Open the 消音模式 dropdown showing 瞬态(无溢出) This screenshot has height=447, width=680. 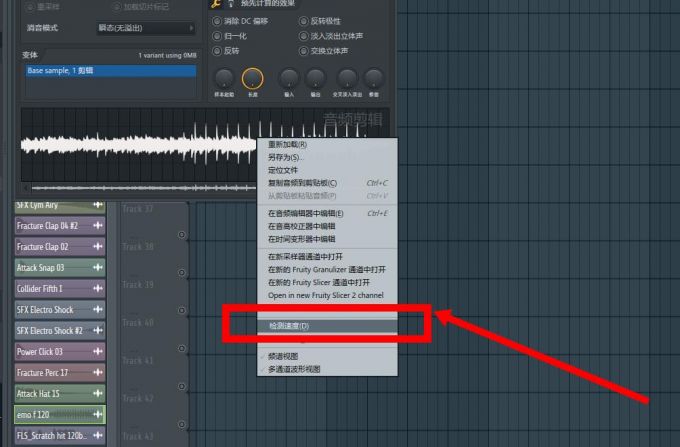tap(145, 28)
